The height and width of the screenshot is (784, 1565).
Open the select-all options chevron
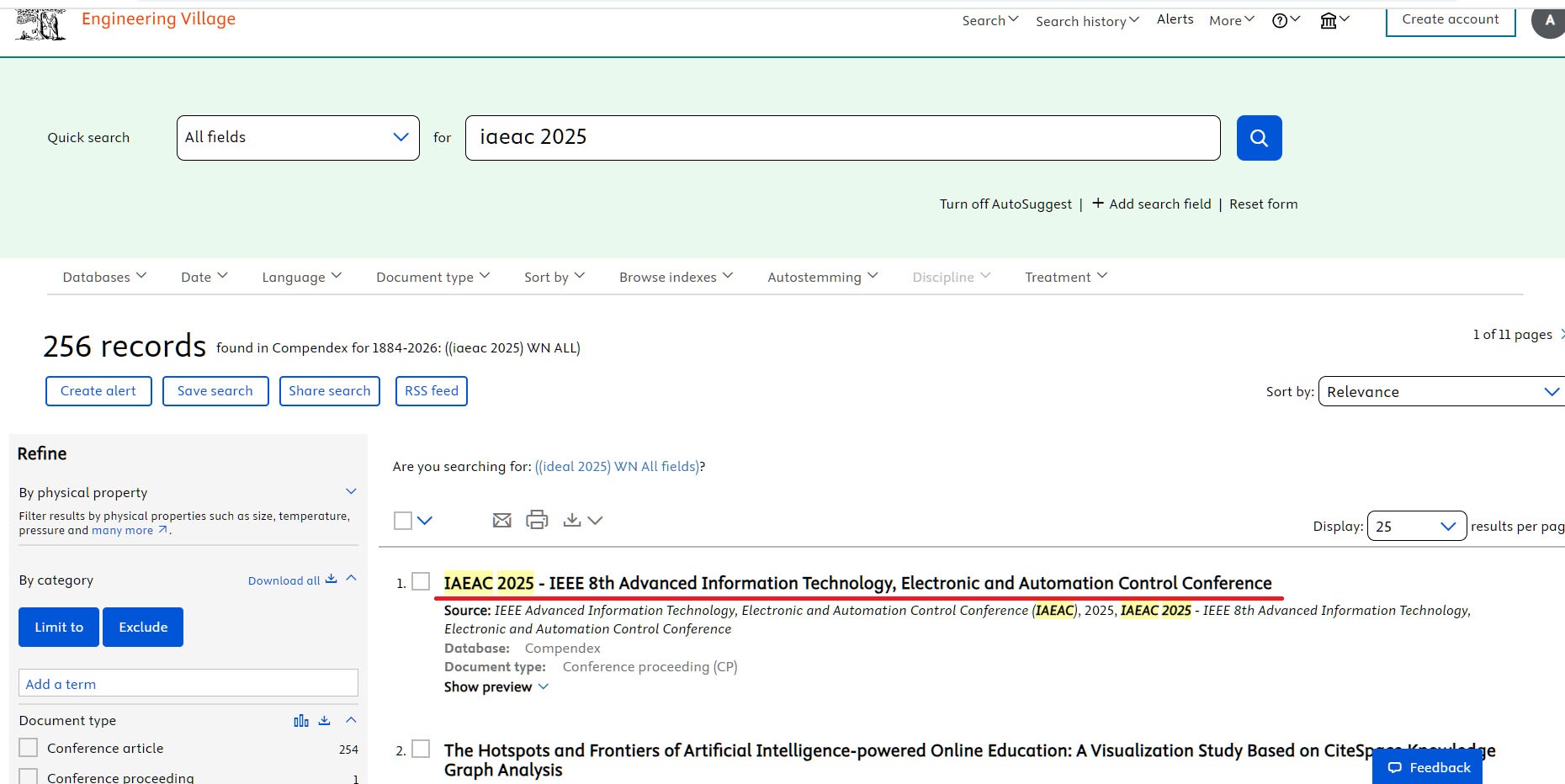pos(425,521)
